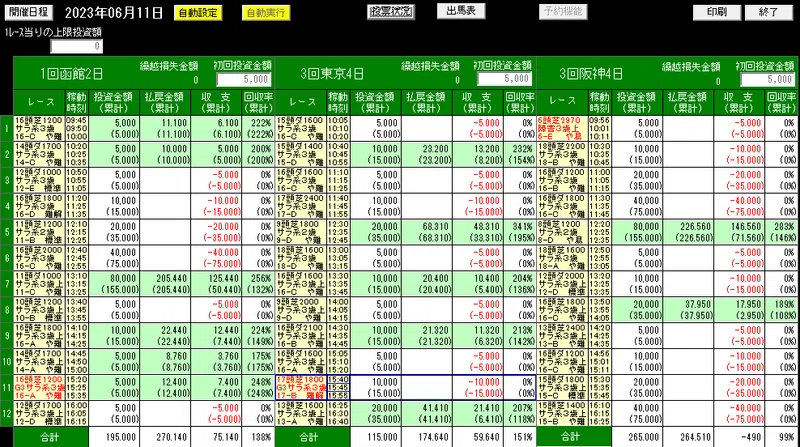Edit 初回投資金額 field for 3回東京4日
This screenshot has width=800, height=447.
click(505, 79)
